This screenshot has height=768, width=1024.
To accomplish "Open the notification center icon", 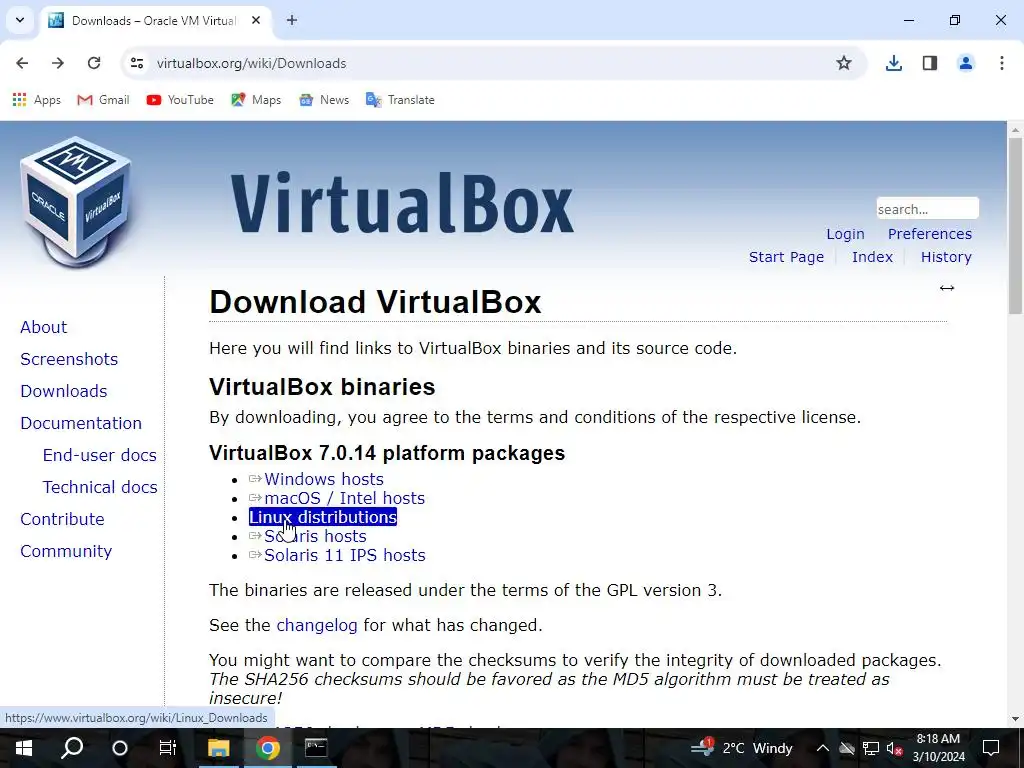I will [x=991, y=748].
